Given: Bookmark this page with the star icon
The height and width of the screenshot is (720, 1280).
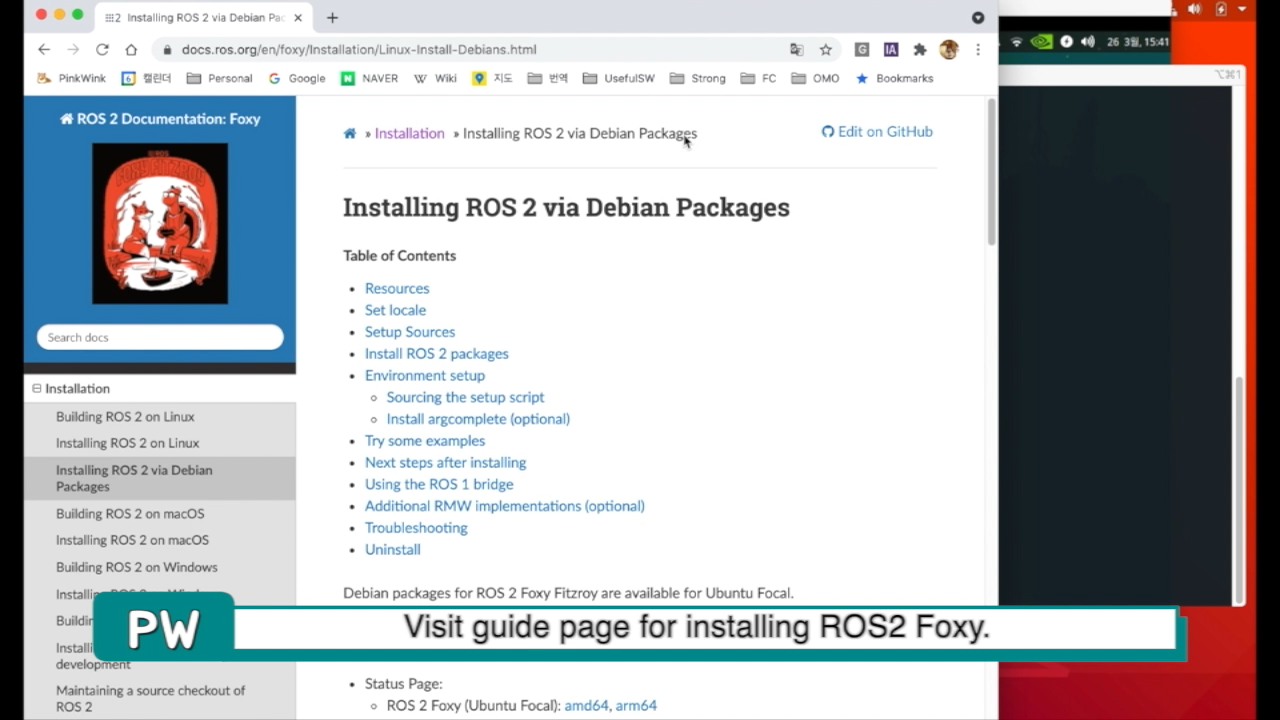Looking at the screenshot, I should [x=826, y=49].
